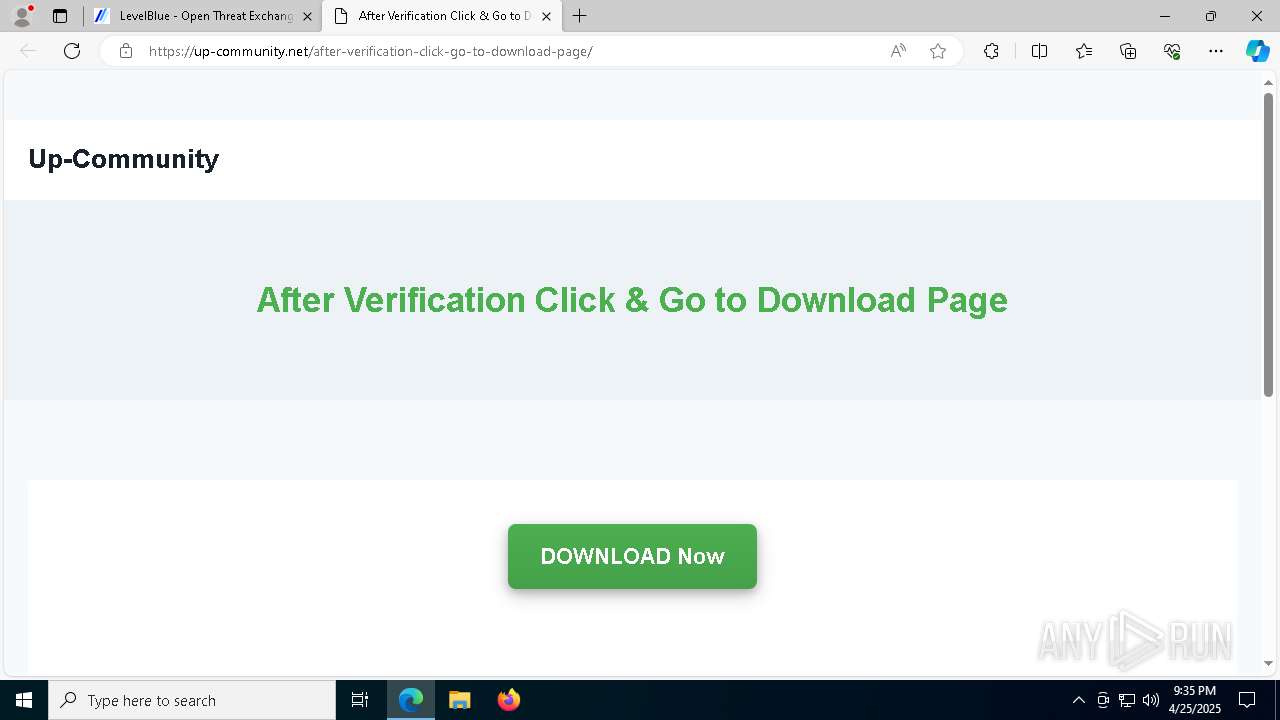The height and width of the screenshot is (720, 1280).
Task: Close the After Verification Click tab
Action: pos(546,16)
